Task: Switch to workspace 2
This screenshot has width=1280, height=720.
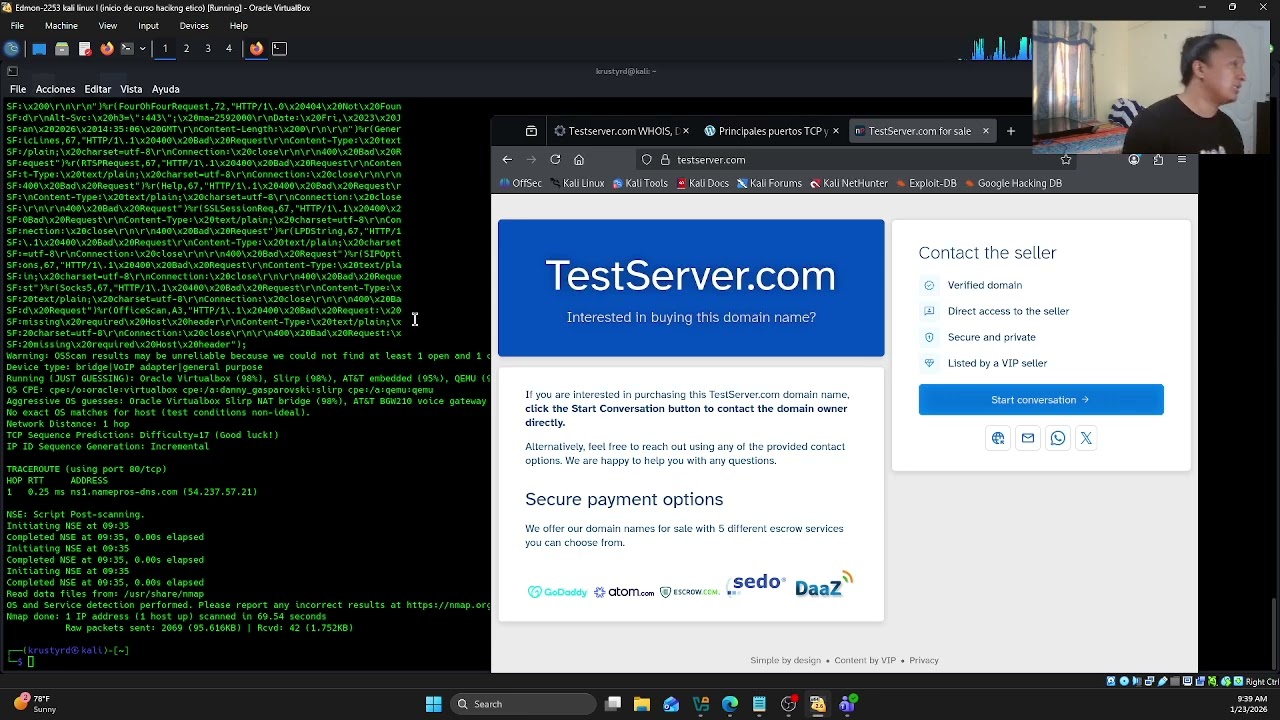Action: (x=186, y=48)
